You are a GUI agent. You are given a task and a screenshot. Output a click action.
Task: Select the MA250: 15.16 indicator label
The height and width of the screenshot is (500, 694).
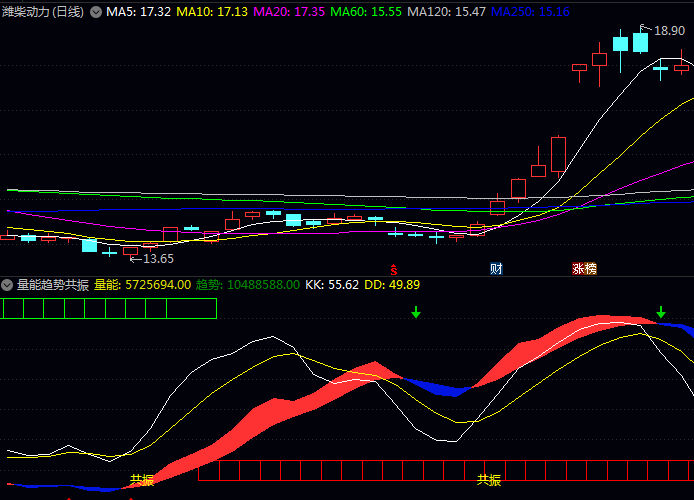tap(530, 12)
